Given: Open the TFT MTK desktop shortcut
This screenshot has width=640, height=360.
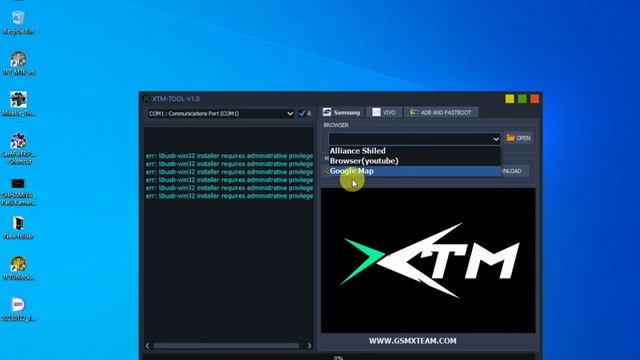Looking at the screenshot, I should coord(18,63).
